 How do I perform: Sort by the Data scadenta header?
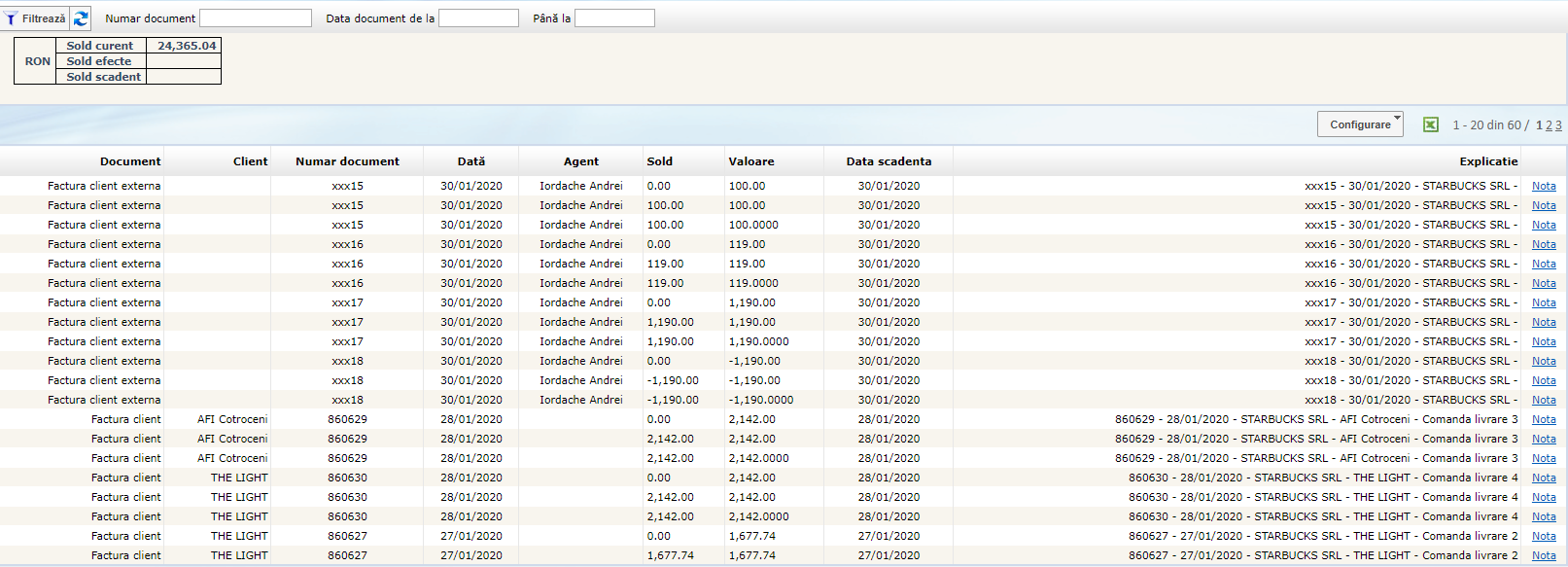click(889, 161)
